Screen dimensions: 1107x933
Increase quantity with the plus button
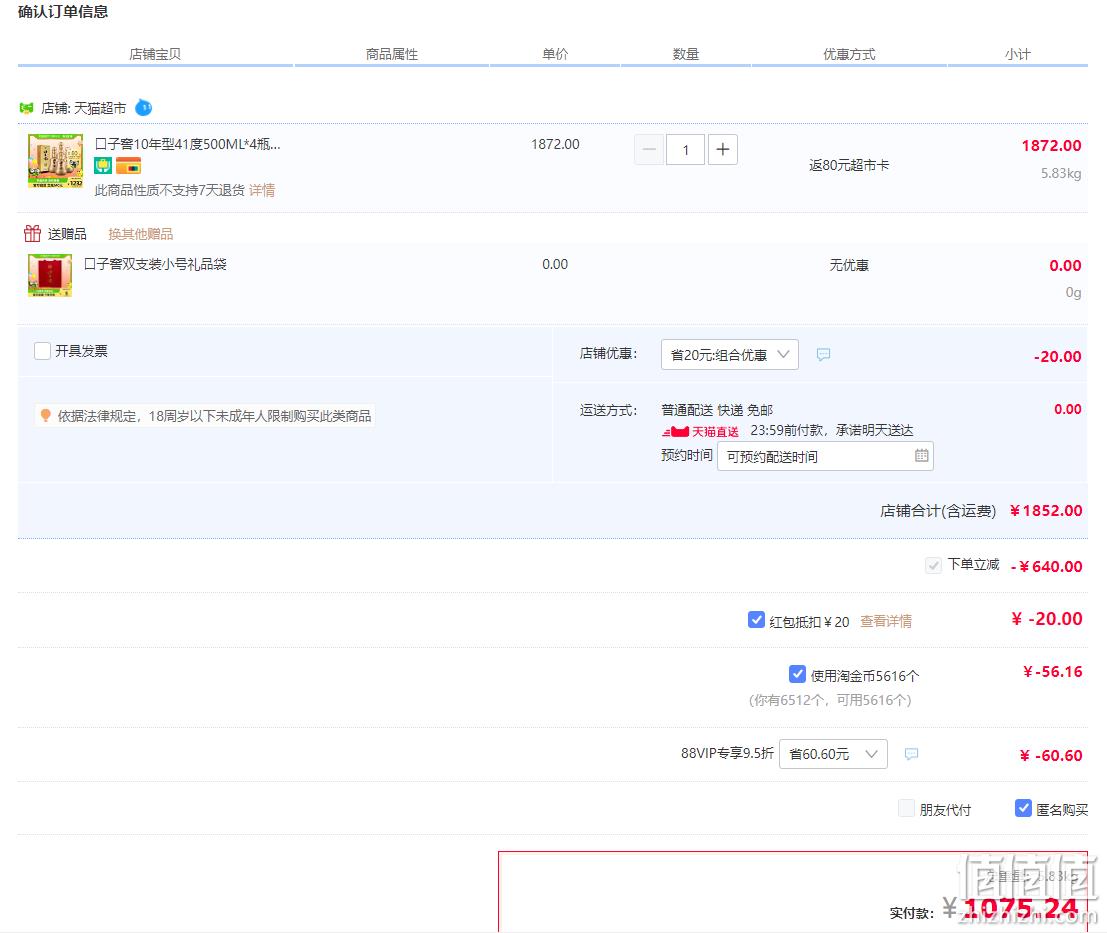point(723,150)
